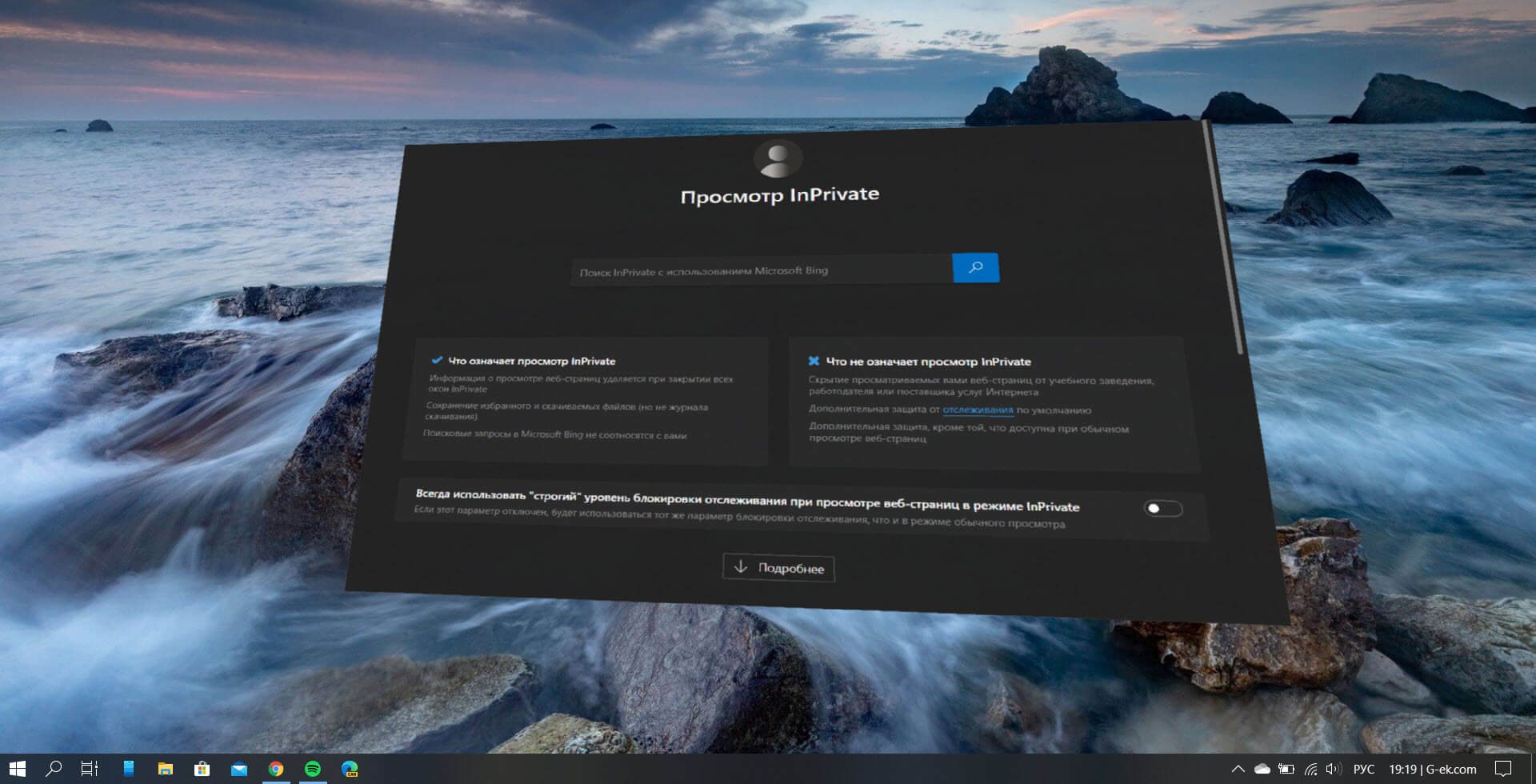Click the blue checkmark beside Что означает
Screen dimensions: 1536x784
437,360
